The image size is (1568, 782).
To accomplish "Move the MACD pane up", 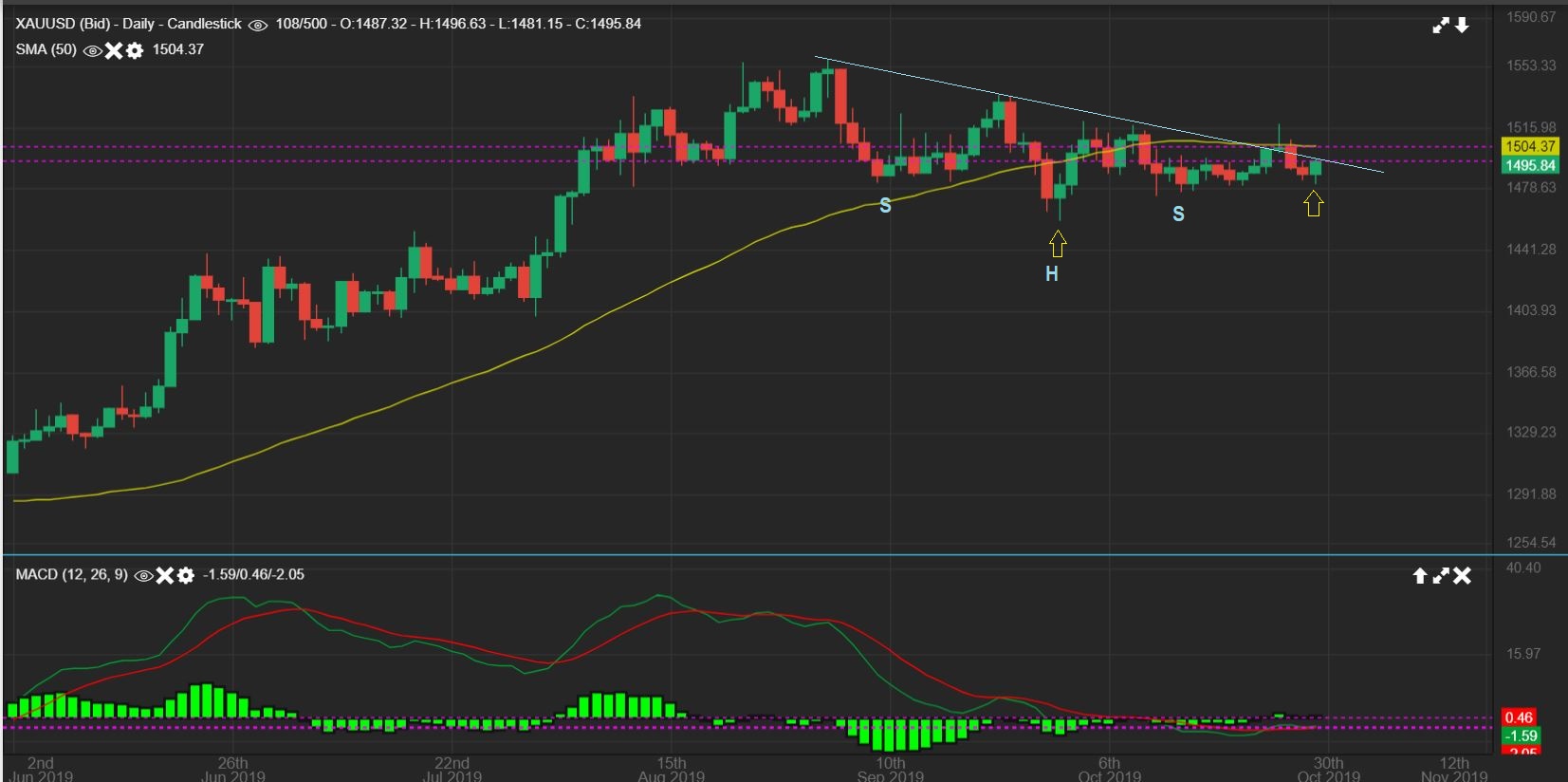I will [x=1420, y=575].
